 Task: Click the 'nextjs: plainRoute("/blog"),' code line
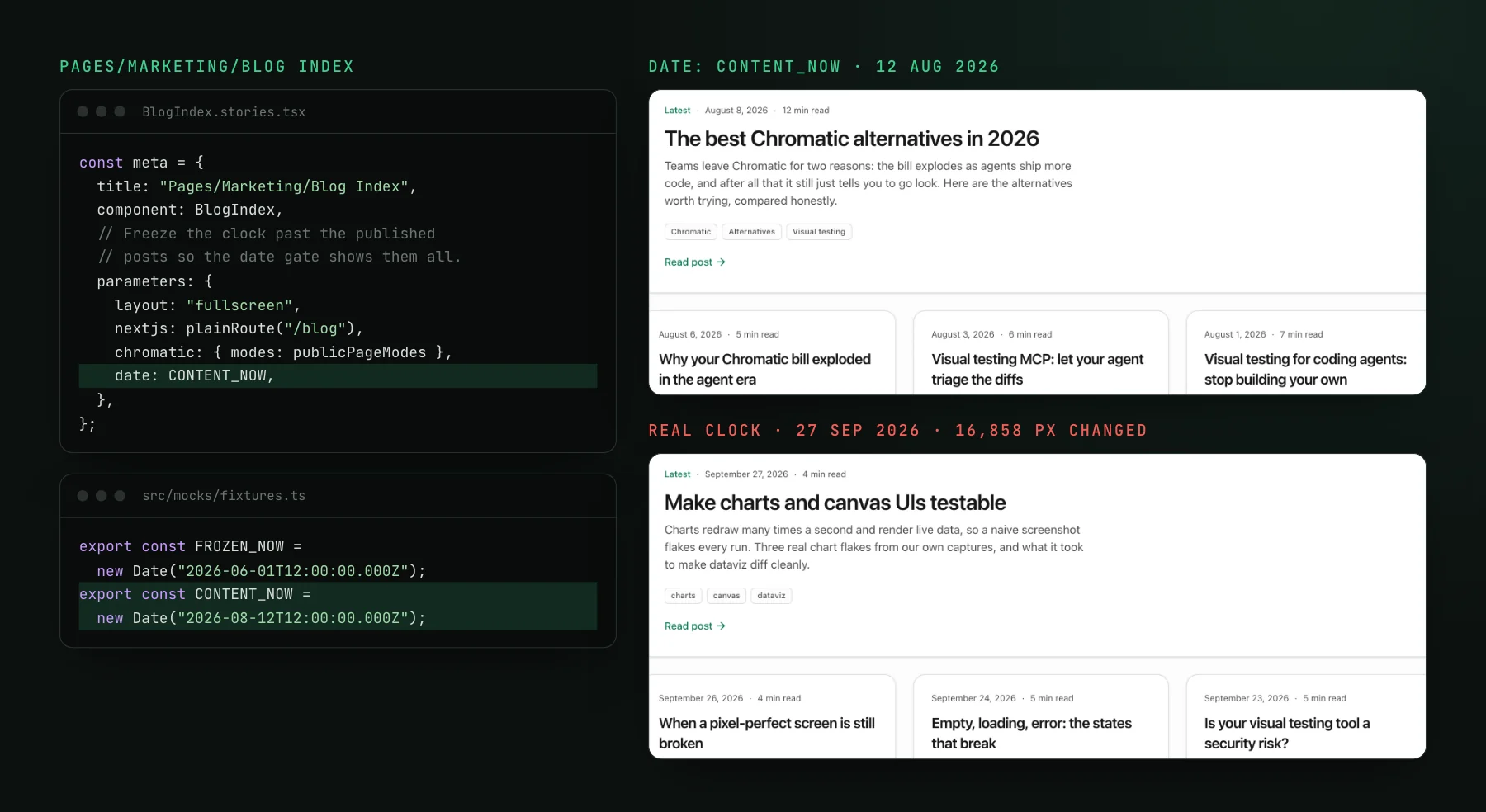[239, 328]
